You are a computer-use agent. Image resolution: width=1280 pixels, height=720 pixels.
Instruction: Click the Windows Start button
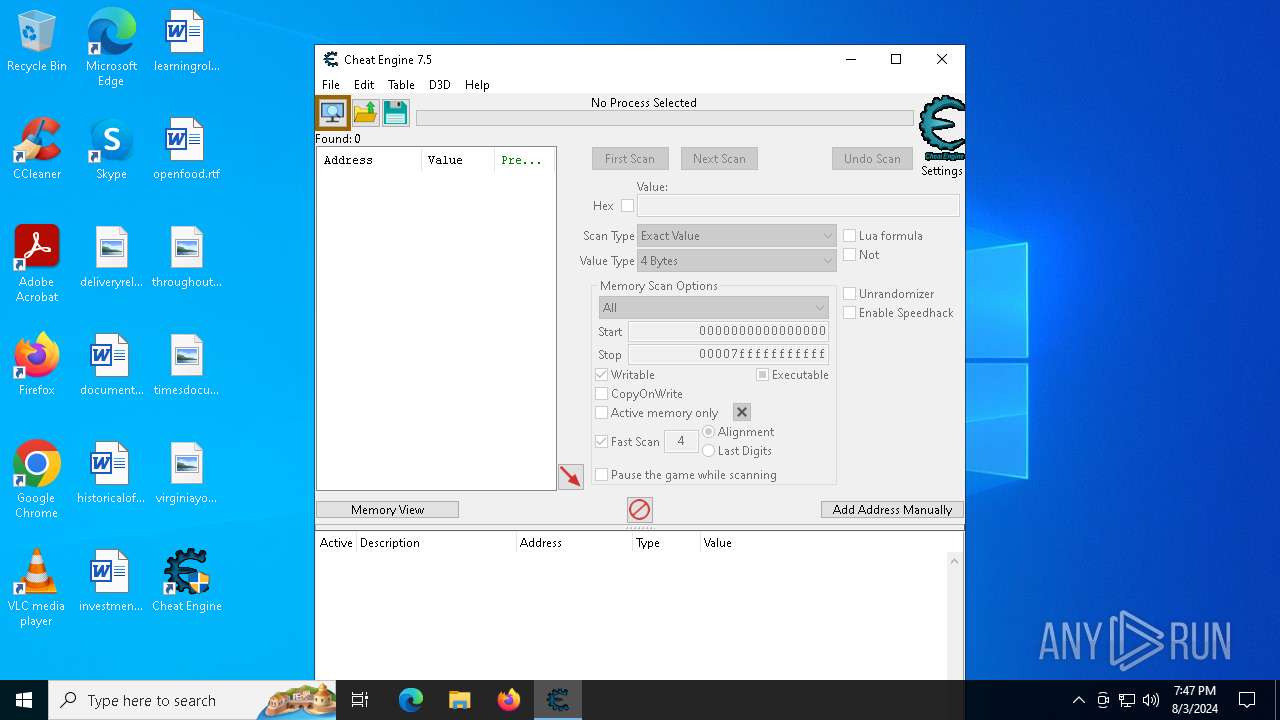tap(24, 700)
